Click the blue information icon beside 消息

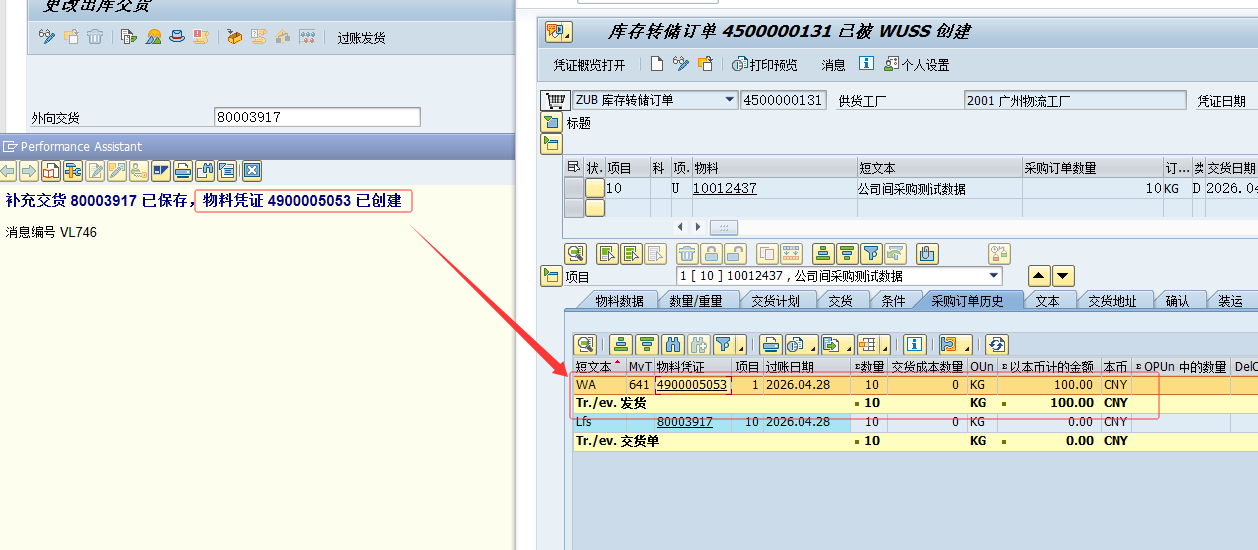coord(866,64)
